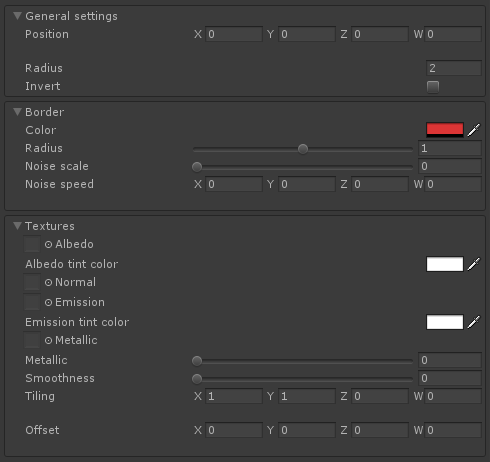The width and height of the screenshot is (490, 462).
Task: Collapse the Border foldout
Action: coord(17,112)
